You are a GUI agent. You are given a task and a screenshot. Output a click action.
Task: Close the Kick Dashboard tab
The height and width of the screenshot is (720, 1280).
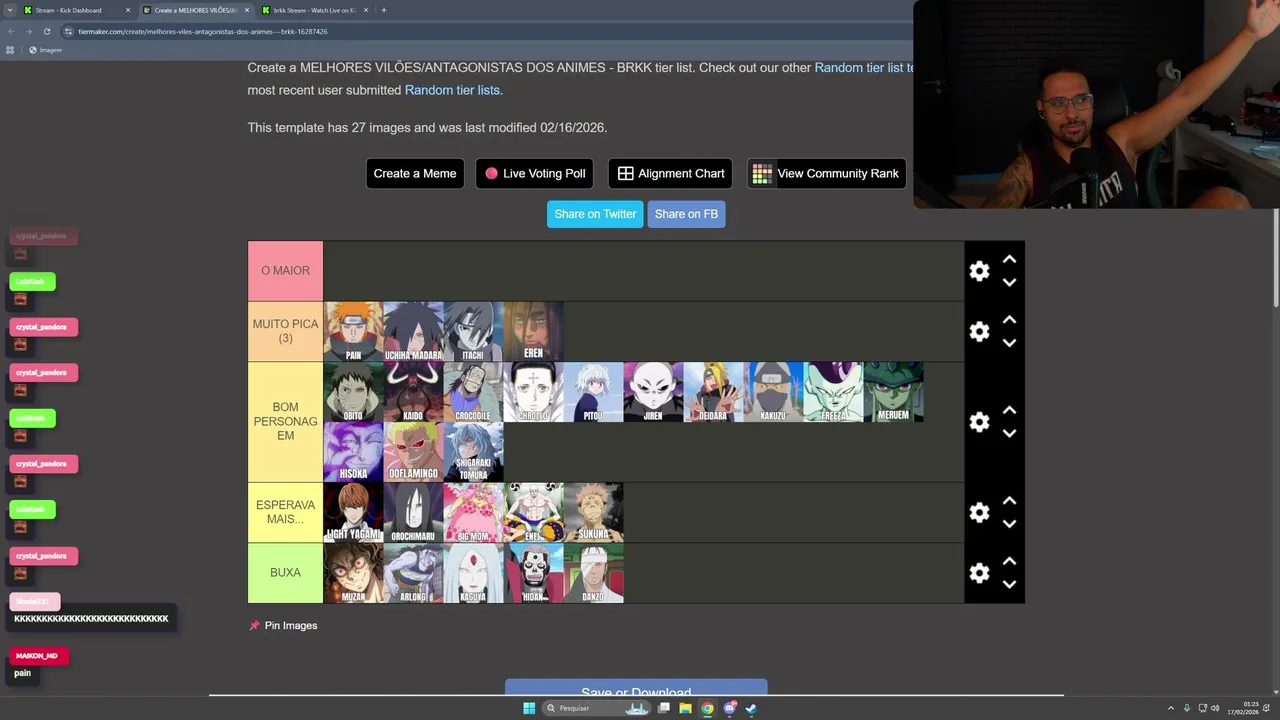[128, 10]
